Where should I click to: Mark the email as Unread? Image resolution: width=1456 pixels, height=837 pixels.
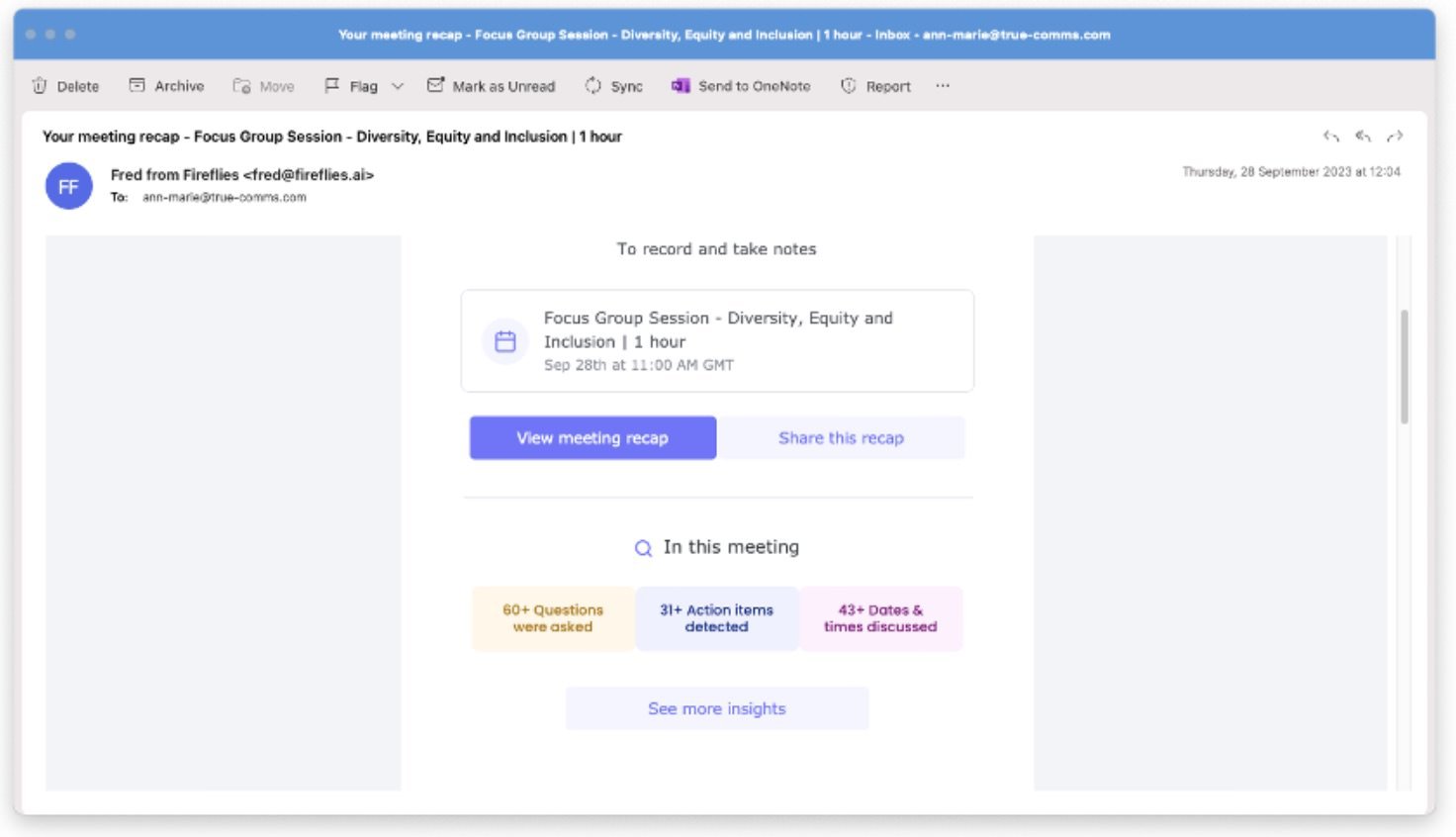coord(491,86)
